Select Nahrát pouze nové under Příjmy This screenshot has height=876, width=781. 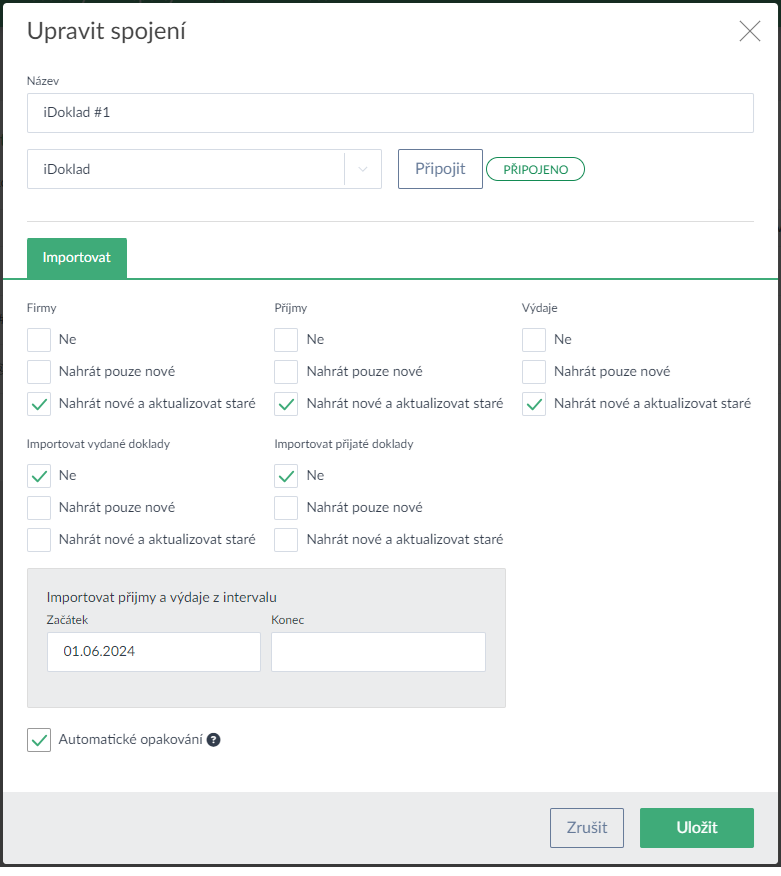[x=286, y=372]
